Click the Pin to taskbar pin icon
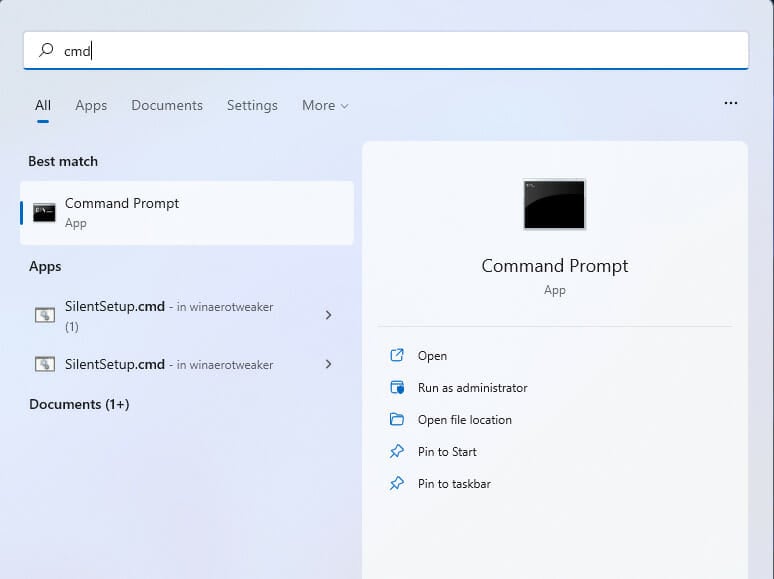The image size is (774, 579). 397,483
